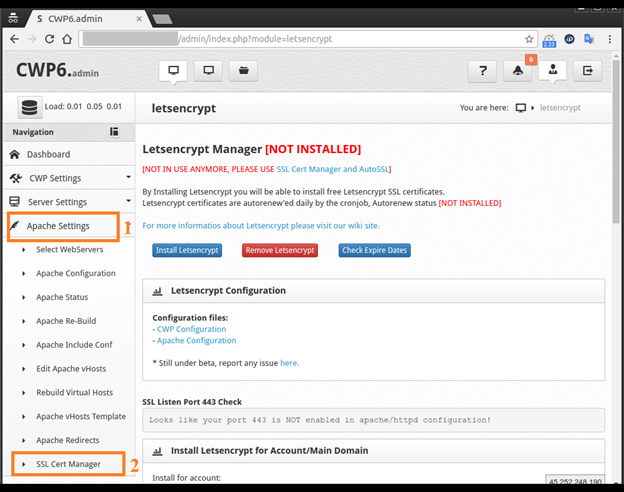624x492 pixels.
Task: Open SSL Cert Manager in the sidebar
Action: tap(68, 464)
